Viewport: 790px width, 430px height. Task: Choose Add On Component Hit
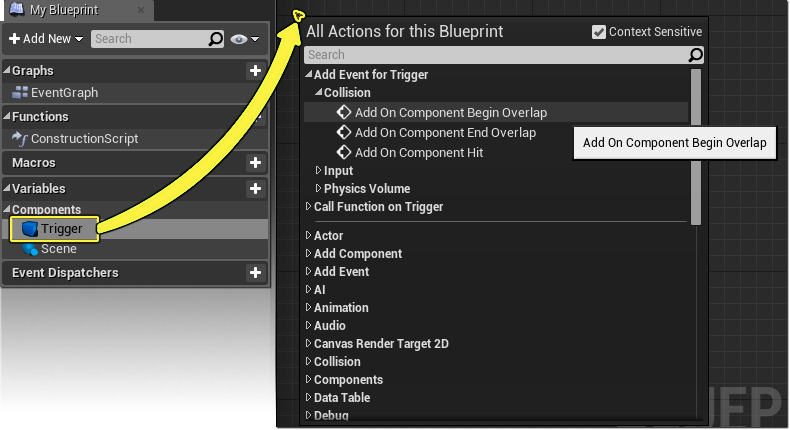[x=418, y=153]
